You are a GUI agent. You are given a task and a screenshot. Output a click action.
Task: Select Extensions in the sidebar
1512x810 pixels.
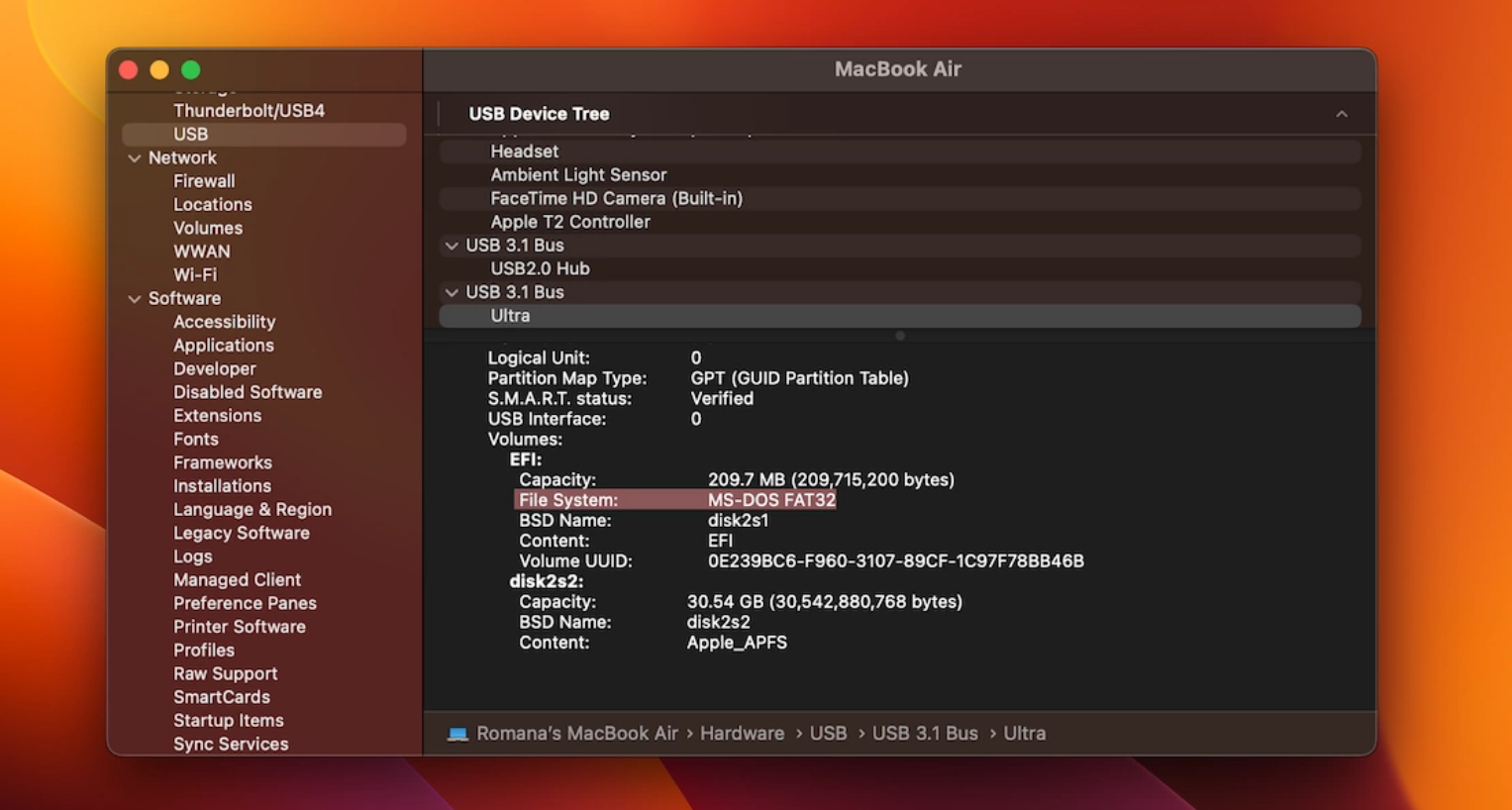(218, 416)
